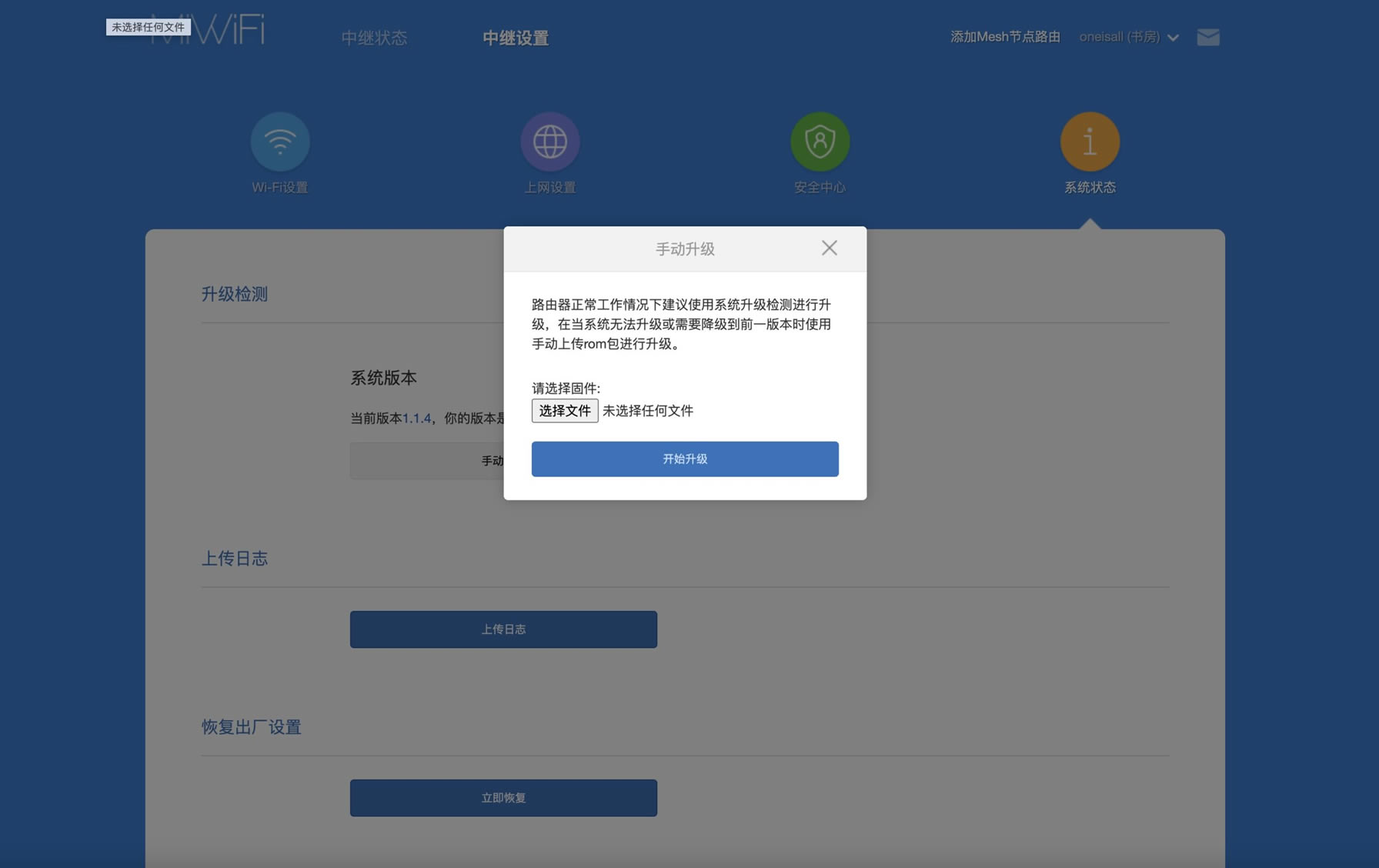Click the 上传日志 upload log button
This screenshot has width=1379, height=868.
pos(503,629)
